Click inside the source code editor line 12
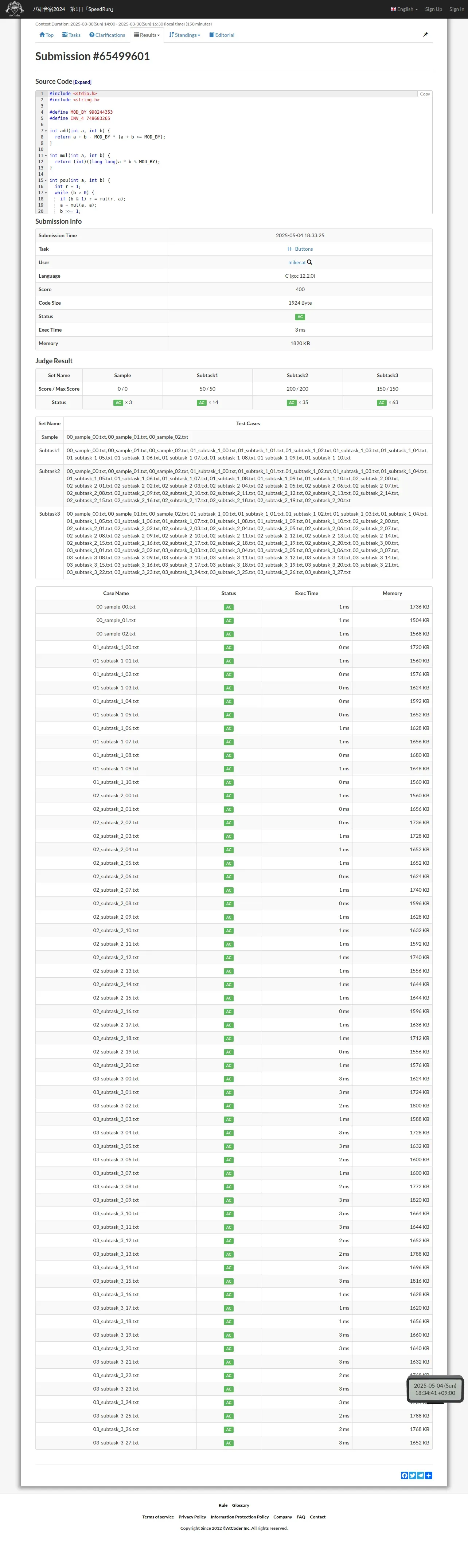468x1568 pixels. 240,162
